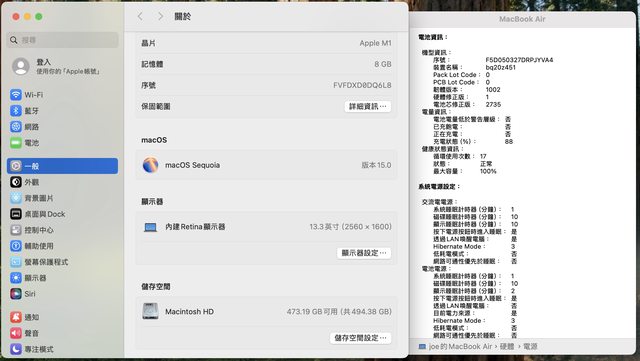Click 硬體 in the path bar
The width and height of the screenshot is (640, 361).
[507, 346]
